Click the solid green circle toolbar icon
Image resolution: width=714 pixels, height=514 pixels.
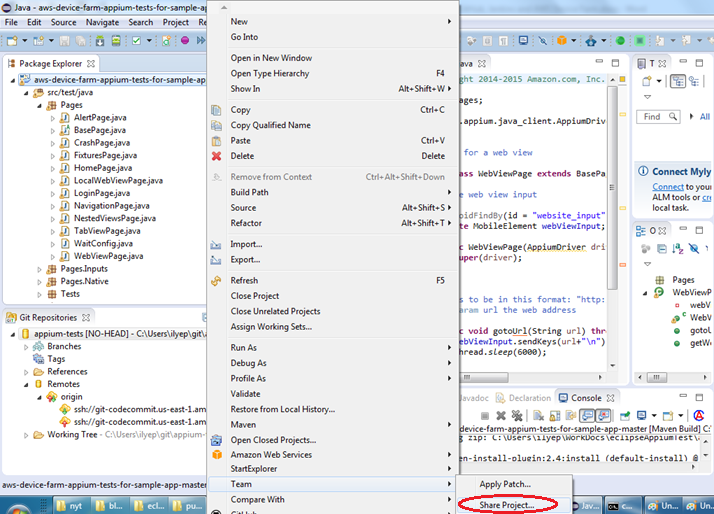tap(620, 41)
